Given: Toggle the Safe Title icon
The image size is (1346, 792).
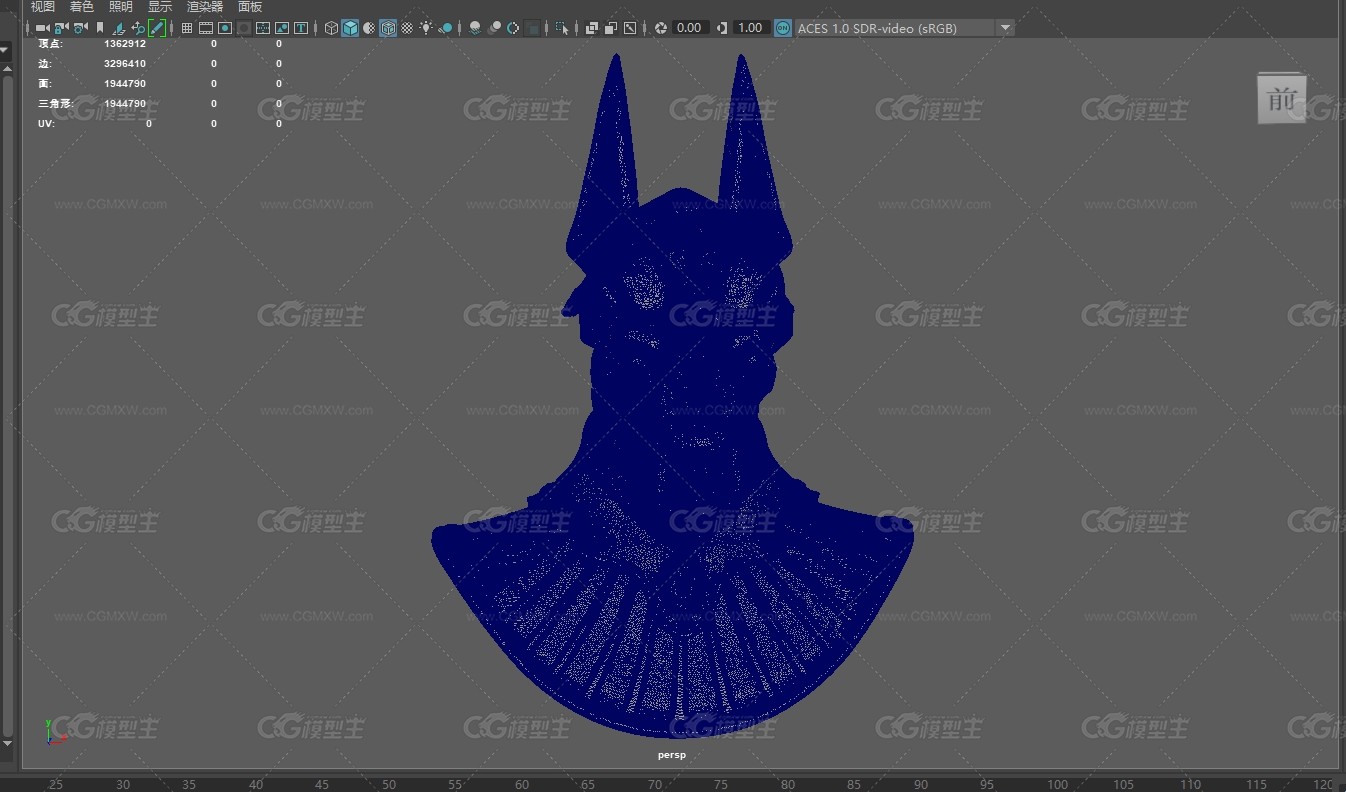Looking at the screenshot, I should [x=300, y=28].
